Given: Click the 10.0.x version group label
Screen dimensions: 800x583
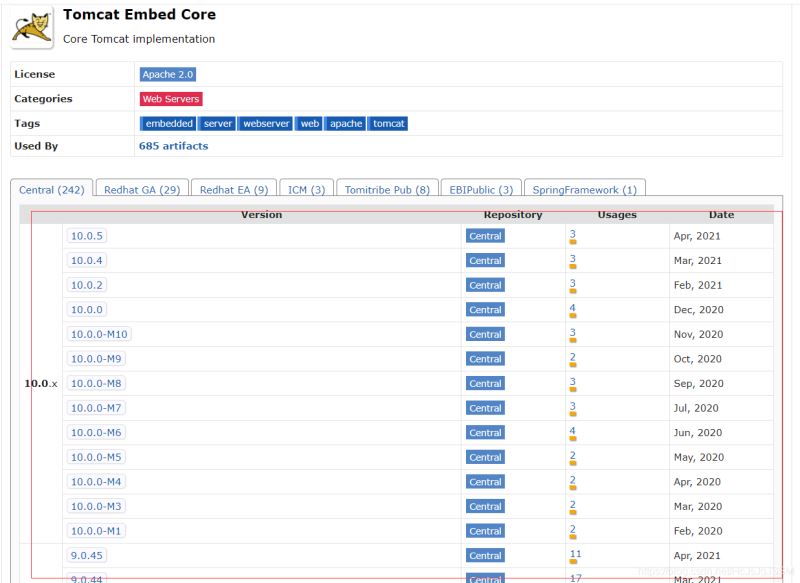Looking at the screenshot, I should click(x=41, y=384).
